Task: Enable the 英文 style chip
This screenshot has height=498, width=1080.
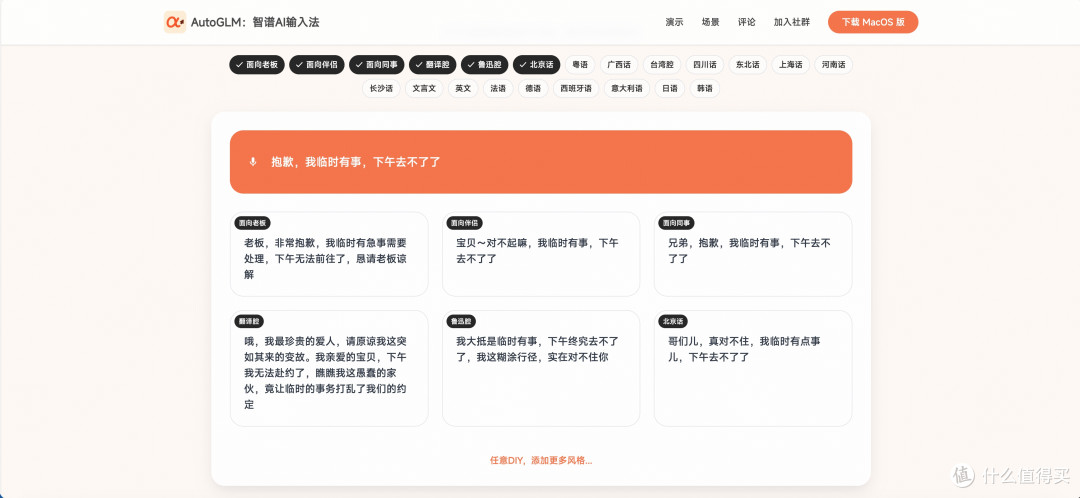Action: pyautogui.click(x=463, y=88)
